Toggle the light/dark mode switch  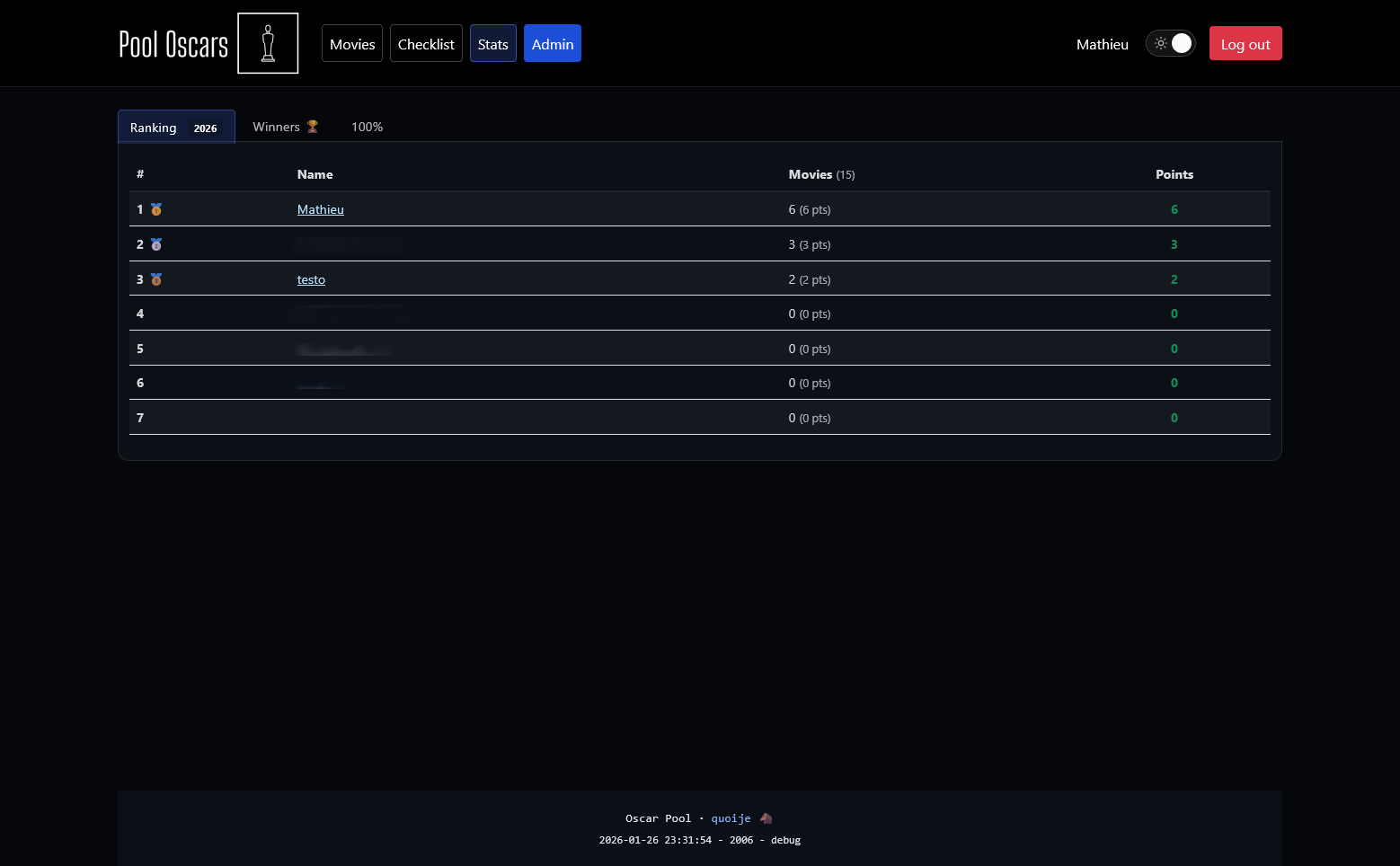pos(1170,43)
